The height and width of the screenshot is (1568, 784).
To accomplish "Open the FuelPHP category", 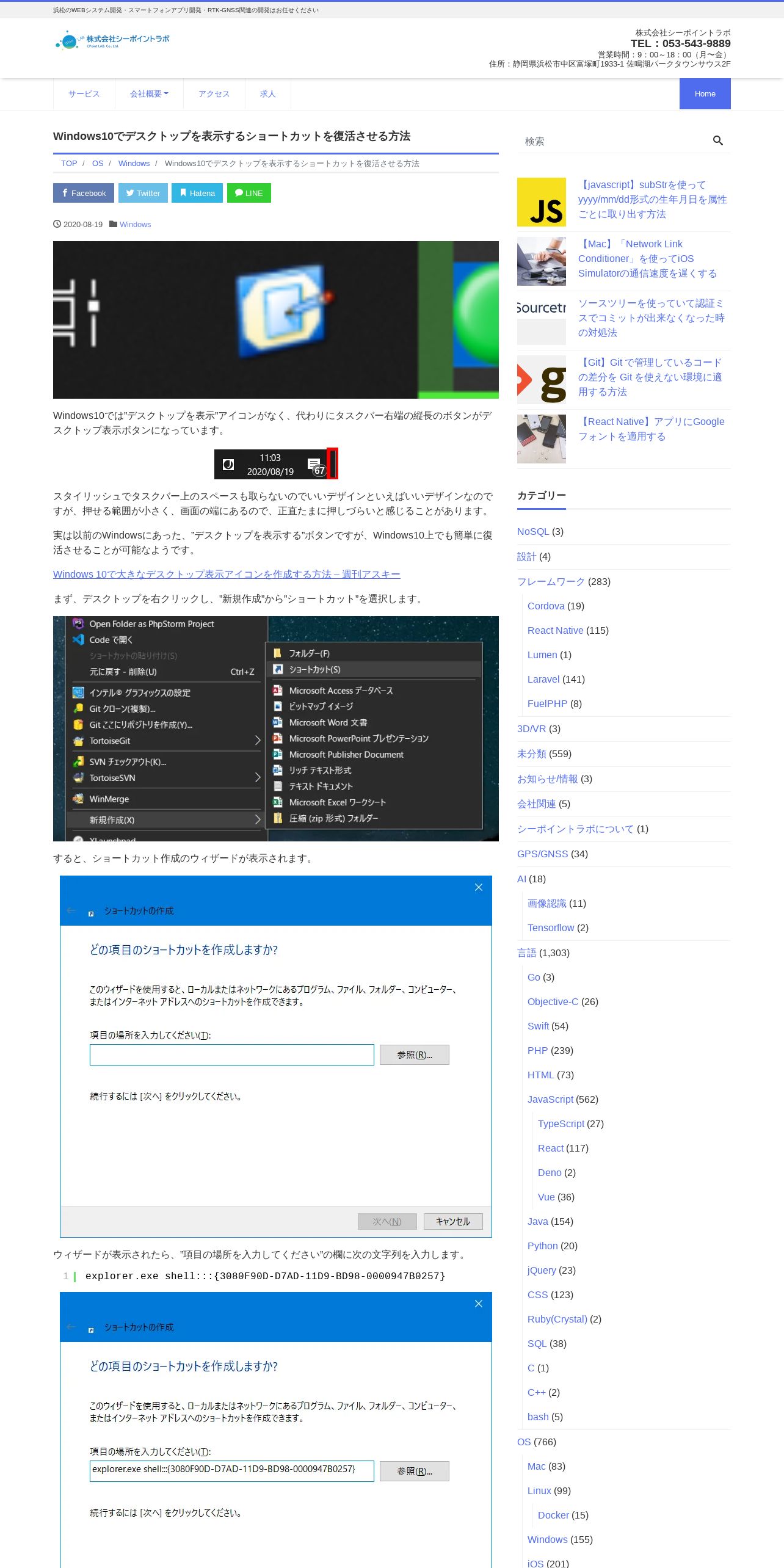I will coord(548,704).
